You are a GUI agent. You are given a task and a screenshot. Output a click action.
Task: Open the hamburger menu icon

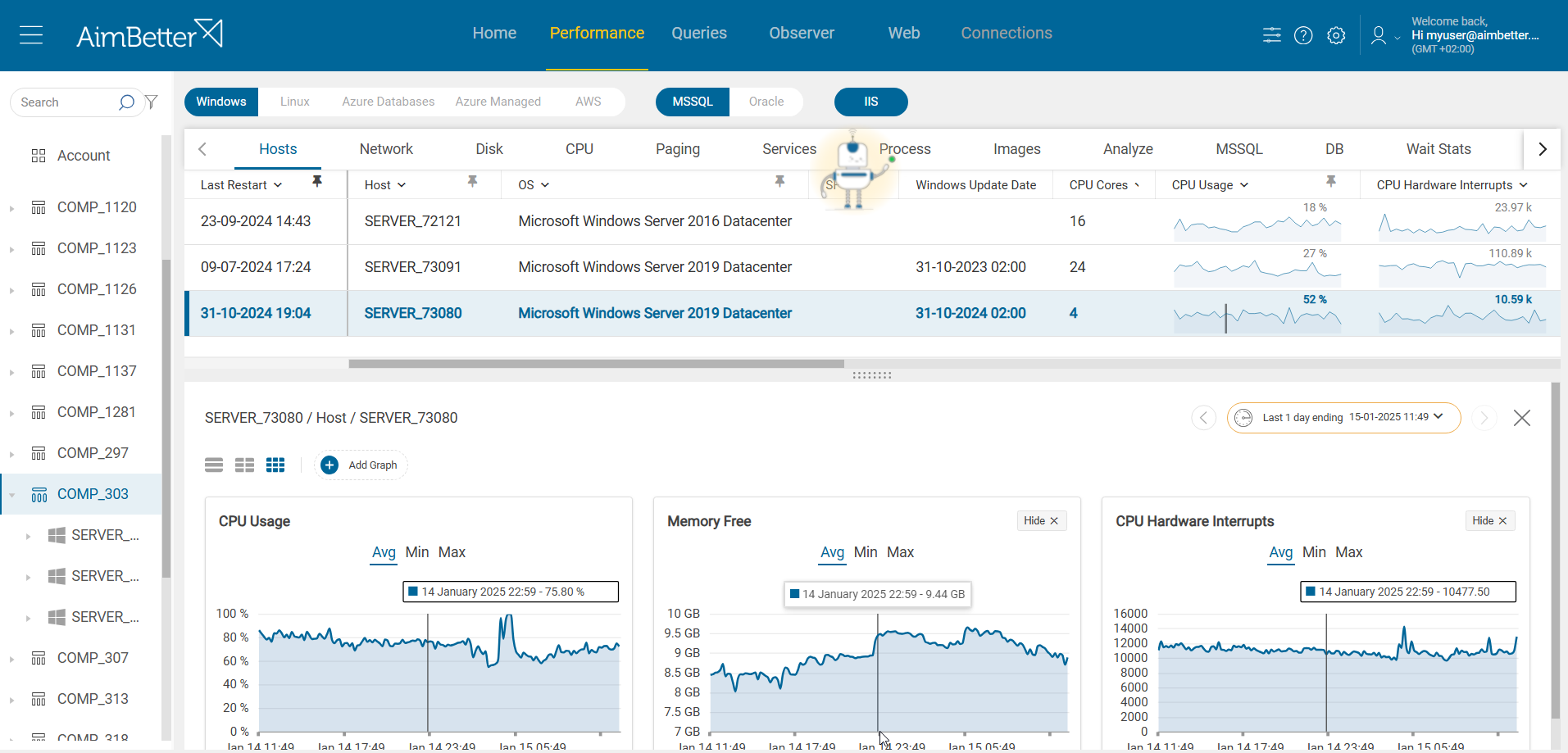(x=31, y=35)
